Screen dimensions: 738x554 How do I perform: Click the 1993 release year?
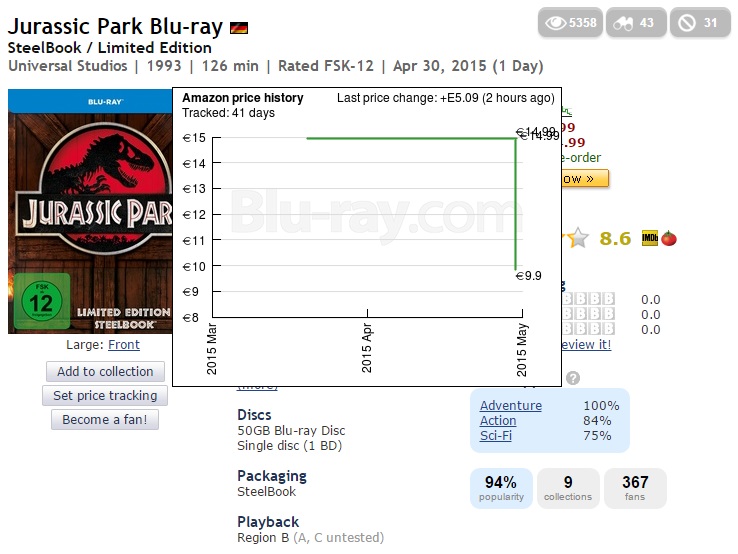pos(164,66)
